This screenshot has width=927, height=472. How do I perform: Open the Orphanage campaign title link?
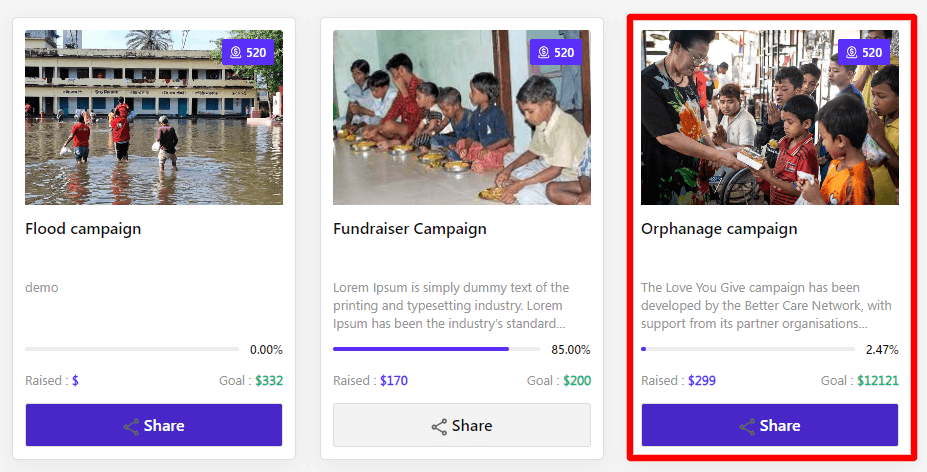[719, 229]
